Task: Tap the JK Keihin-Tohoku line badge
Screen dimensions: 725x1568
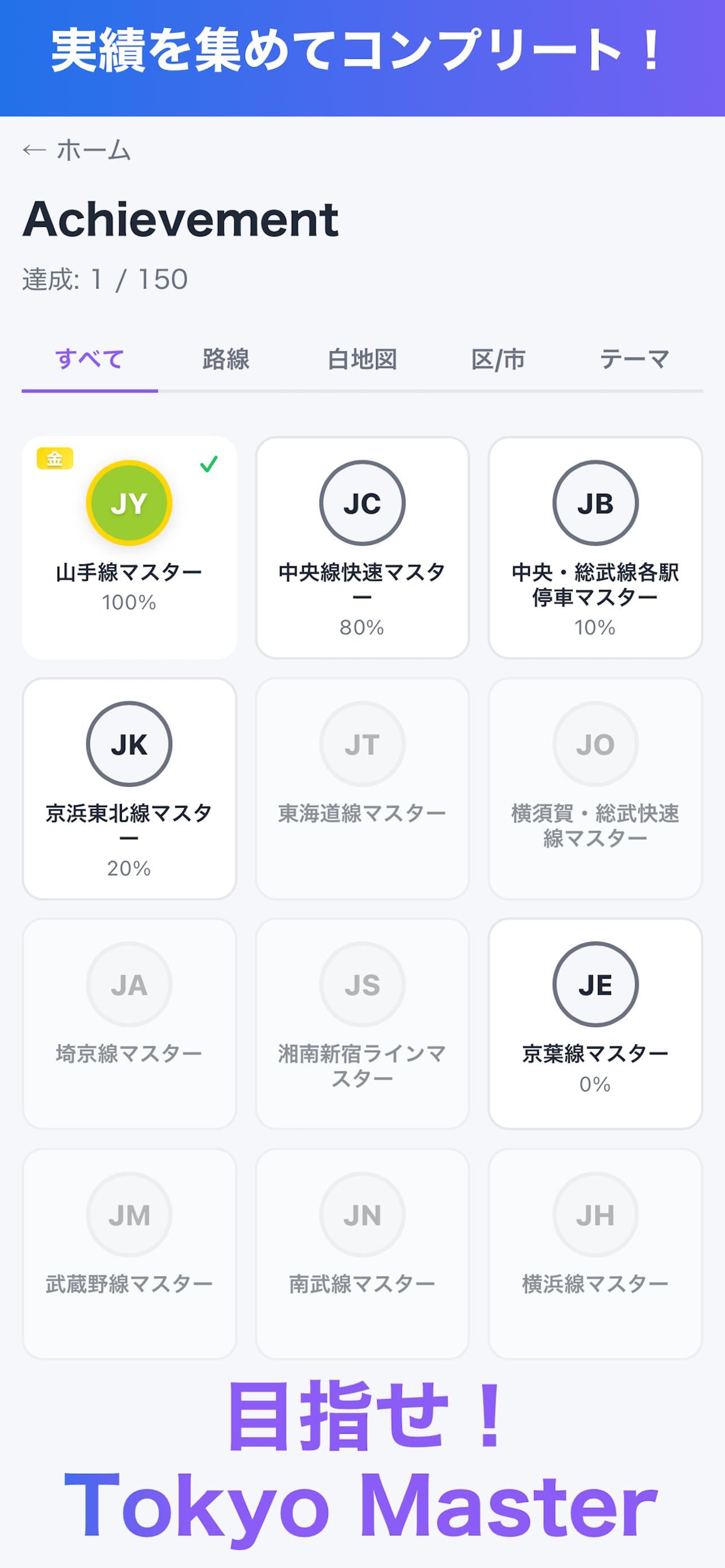Action: (x=129, y=744)
